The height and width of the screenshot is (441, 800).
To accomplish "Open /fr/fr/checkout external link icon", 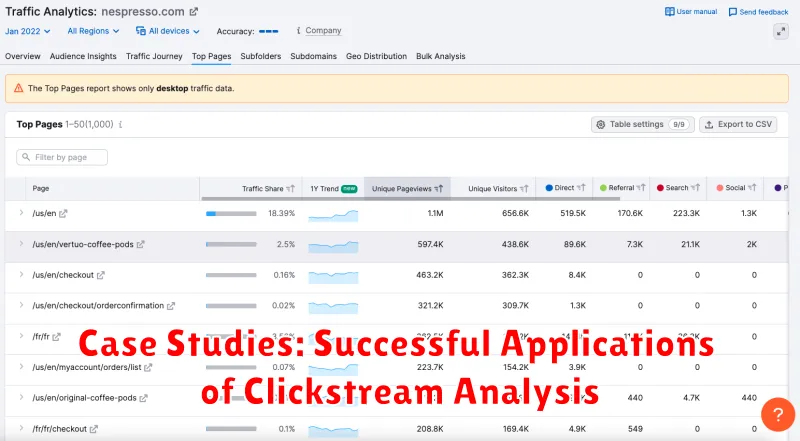I will (x=93, y=429).
